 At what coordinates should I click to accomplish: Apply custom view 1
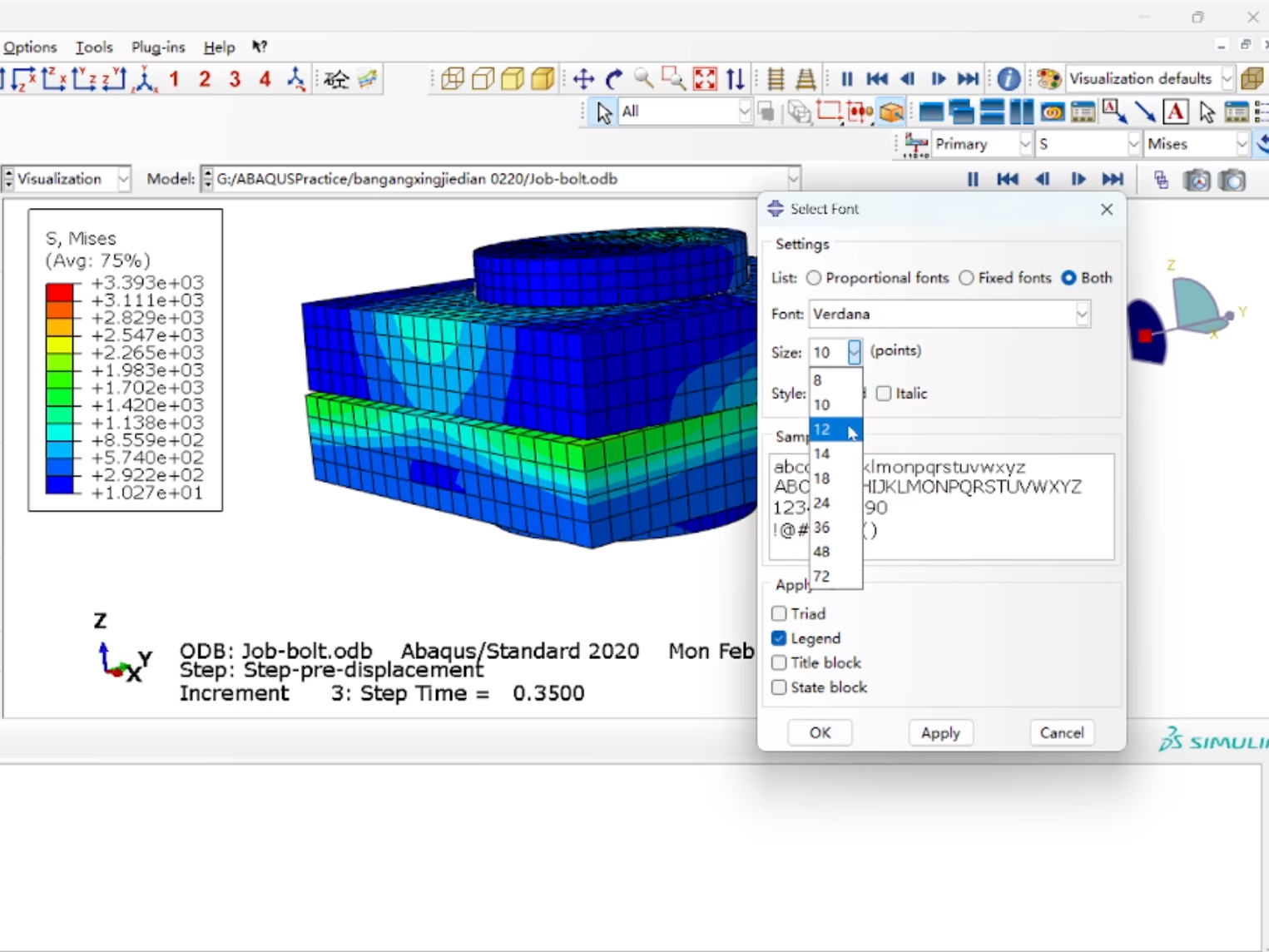click(174, 79)
